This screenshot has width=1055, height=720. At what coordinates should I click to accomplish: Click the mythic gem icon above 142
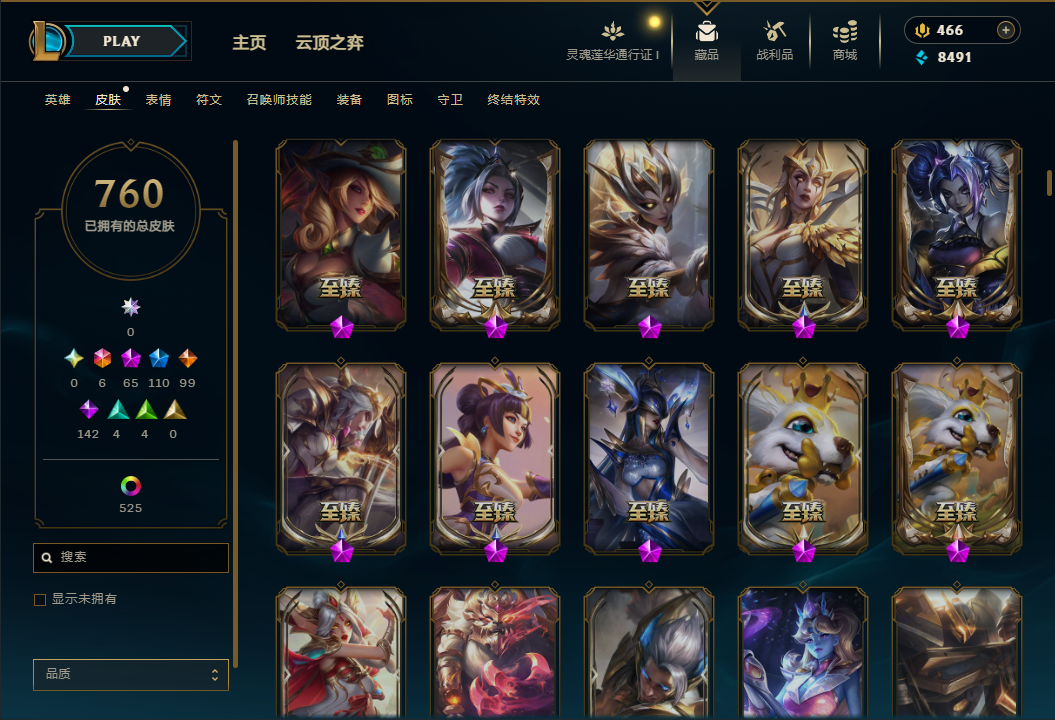tap(88, 409)
